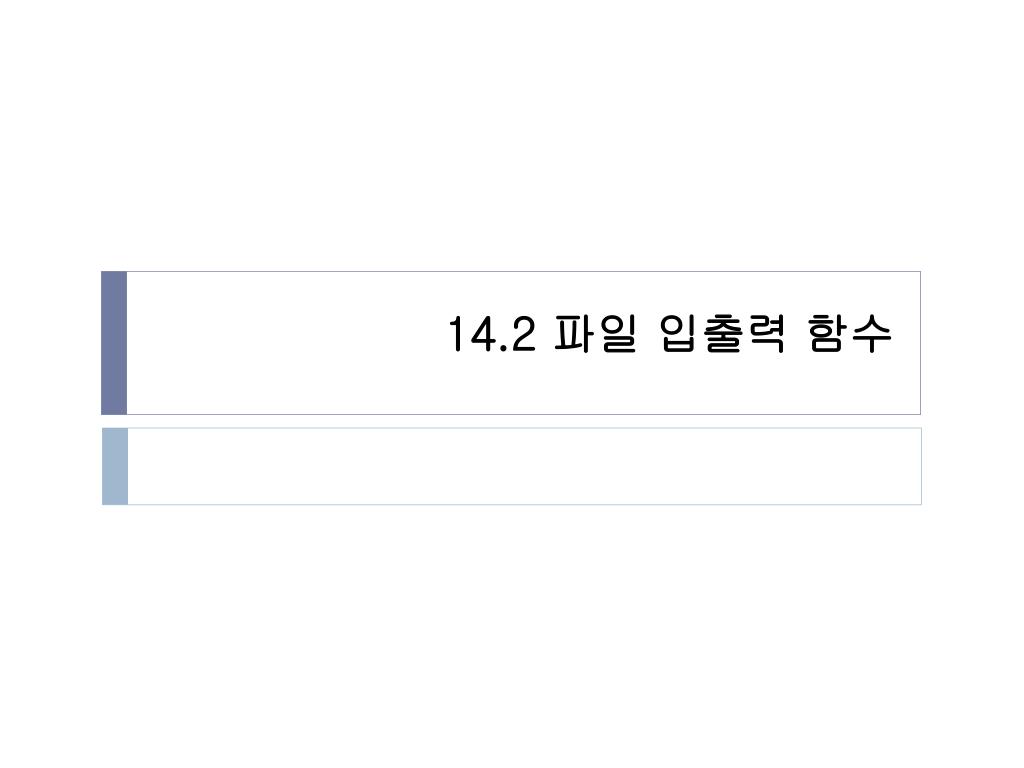
Task: Click the character '력' in the title
Action: (x=765, y=334)
